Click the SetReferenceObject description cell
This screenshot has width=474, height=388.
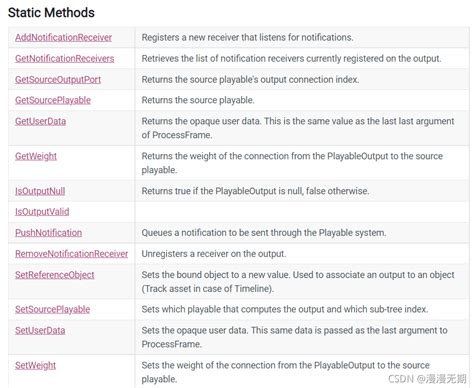(x=302, y=282)
